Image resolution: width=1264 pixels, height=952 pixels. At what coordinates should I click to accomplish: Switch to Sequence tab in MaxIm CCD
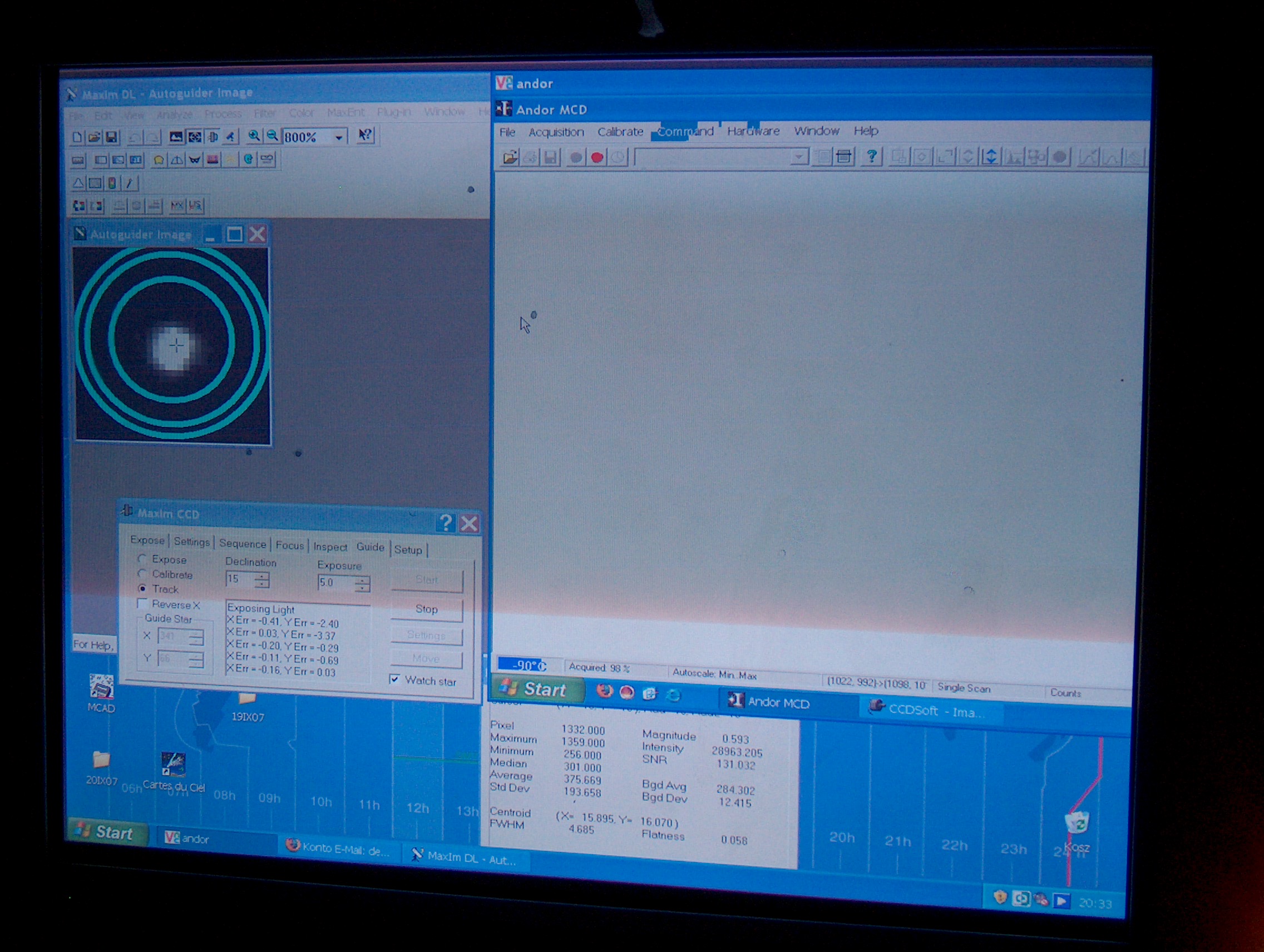click(243, 544)
